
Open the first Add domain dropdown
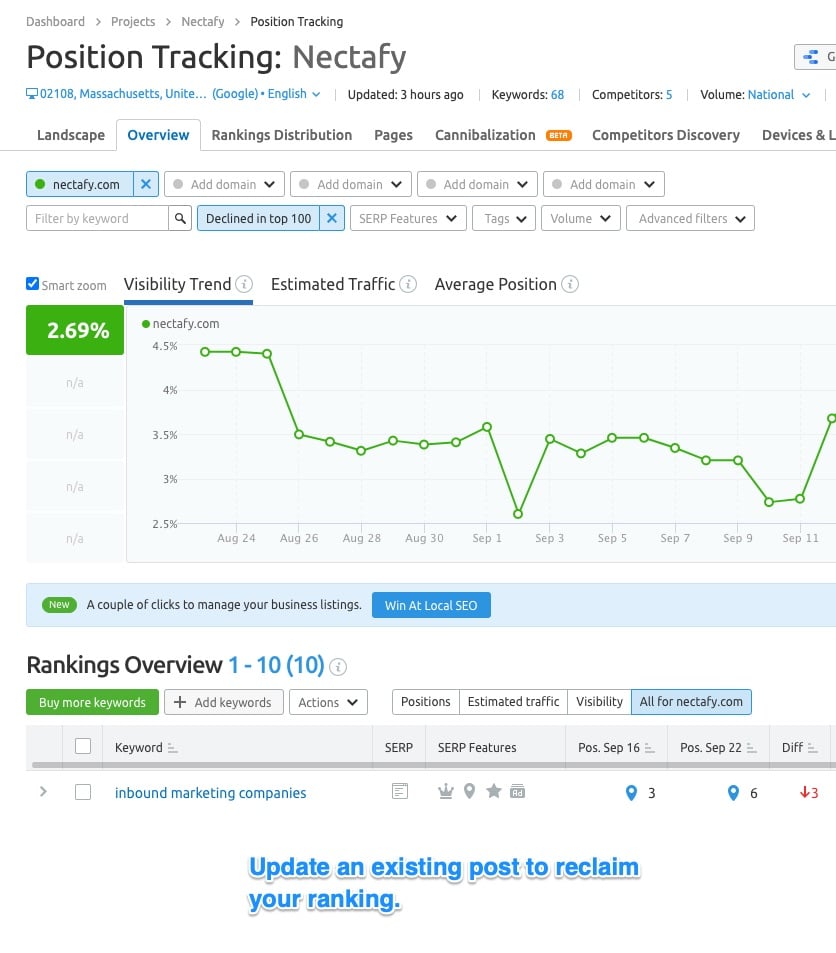click(224, 184)
